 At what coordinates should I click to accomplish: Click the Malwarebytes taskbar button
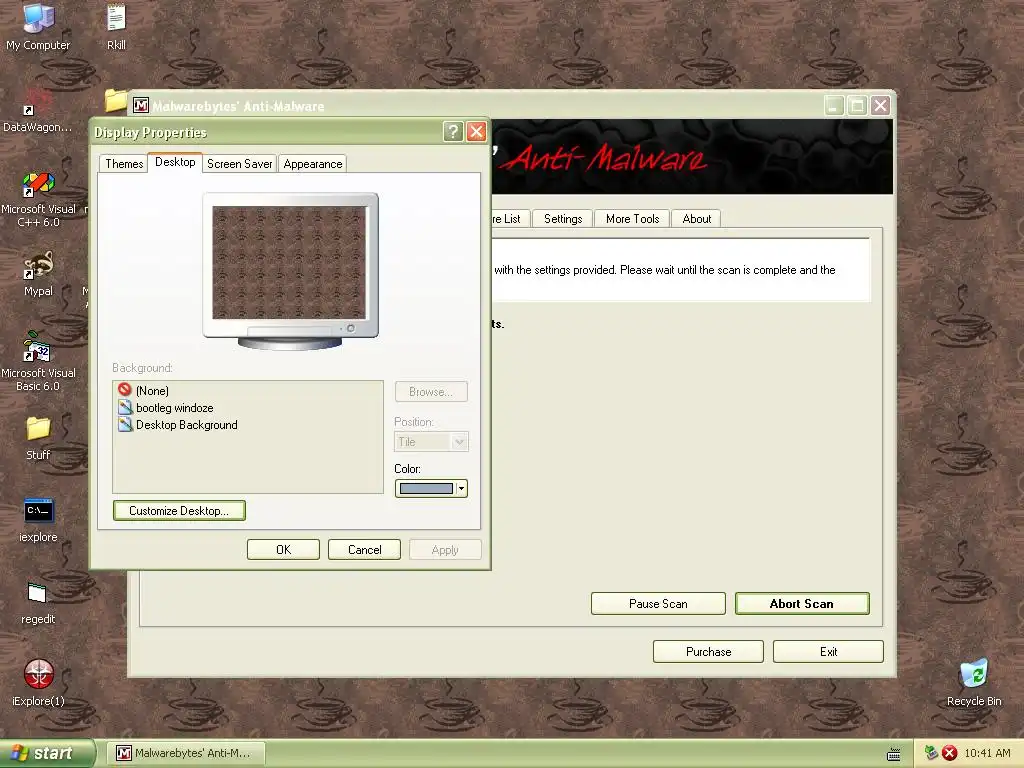click(185, 753)
